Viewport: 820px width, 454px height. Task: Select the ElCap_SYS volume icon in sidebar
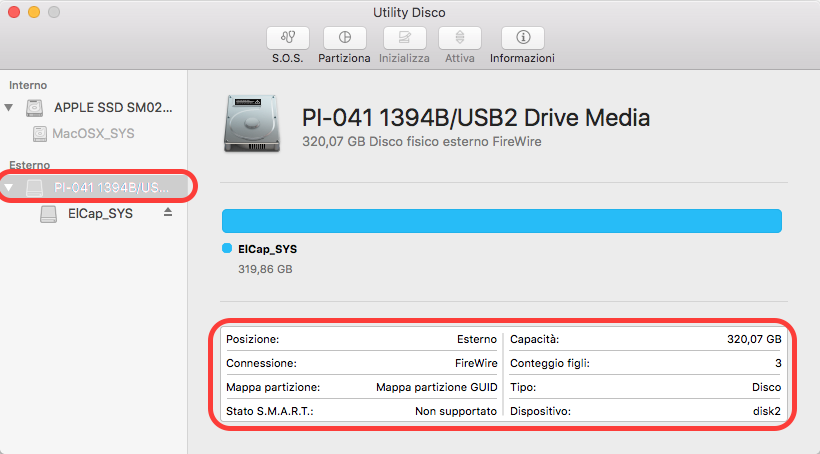click(x=48, y=214)
